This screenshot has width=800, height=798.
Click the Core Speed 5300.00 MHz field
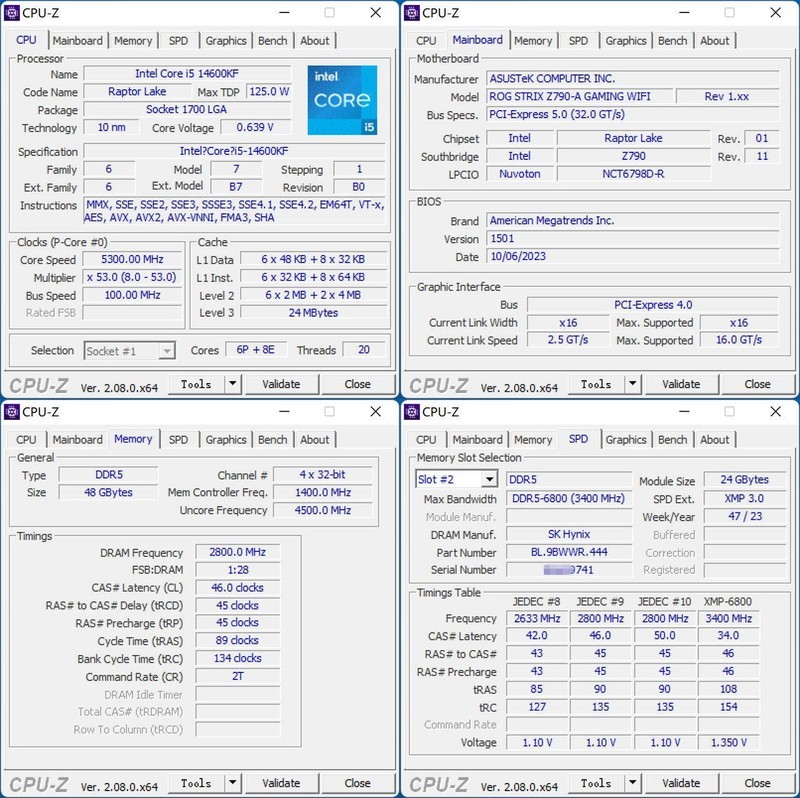click(132, 260)
